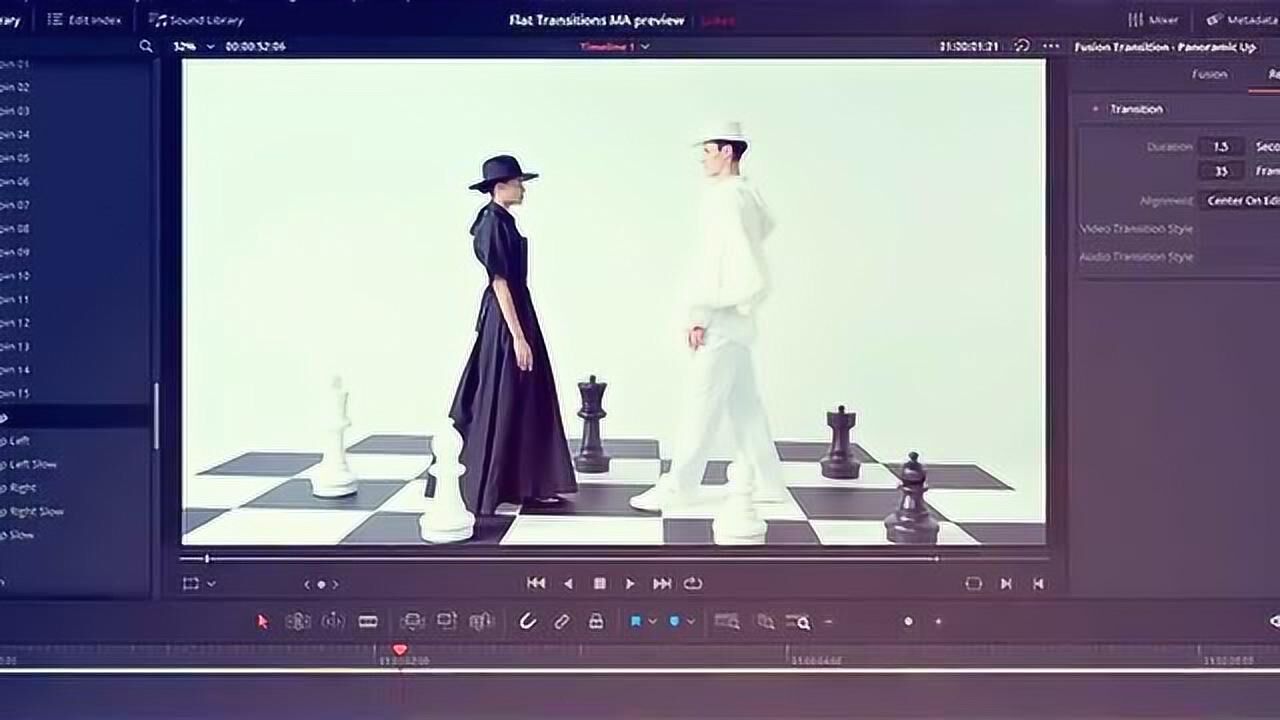Select the Selection mode arrow tool
The image size is (1280, 720).
[x=263, y=621]
